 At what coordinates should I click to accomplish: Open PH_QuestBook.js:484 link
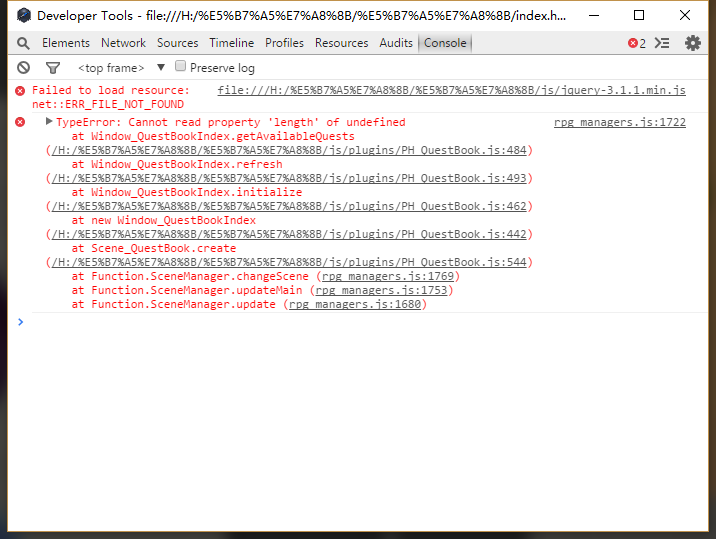point(289,150)
